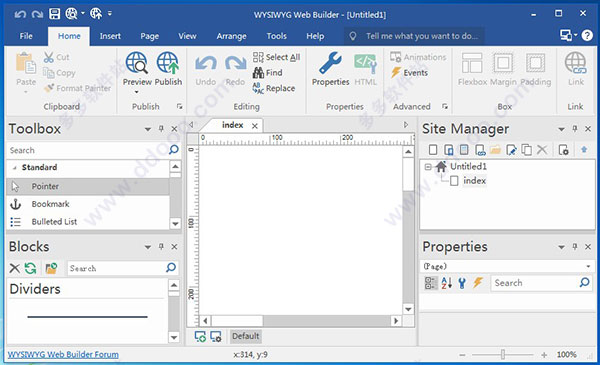This screenshot has width=600, height=365.
Task: Pin the Toolbox panel
Action: (161, 129)
